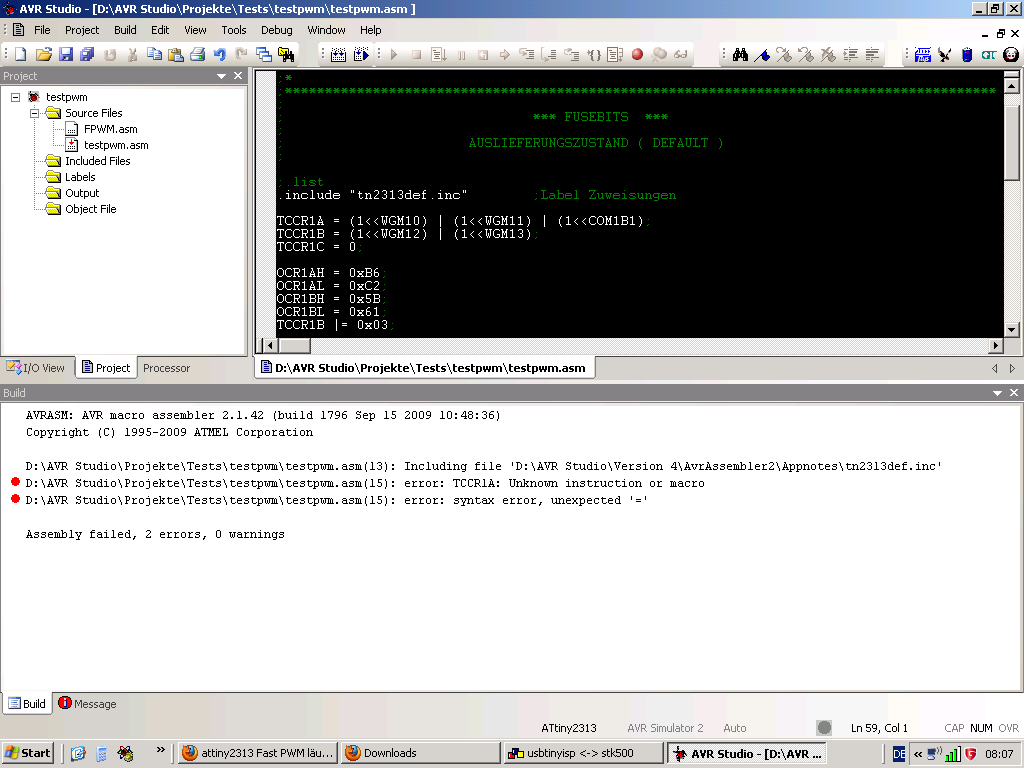This screenshot has width=1024, height=768.
Task: Select the Object File folder
Action: (x=90, y=209)
